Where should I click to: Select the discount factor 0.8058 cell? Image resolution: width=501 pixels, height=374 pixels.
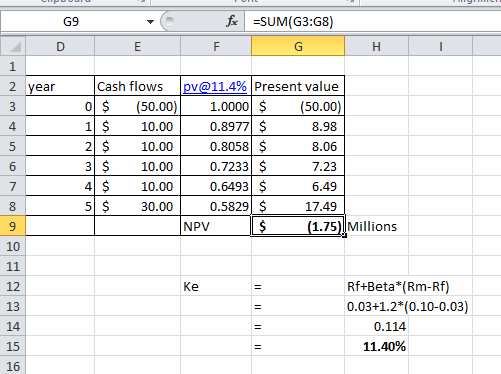coord(216,146)
